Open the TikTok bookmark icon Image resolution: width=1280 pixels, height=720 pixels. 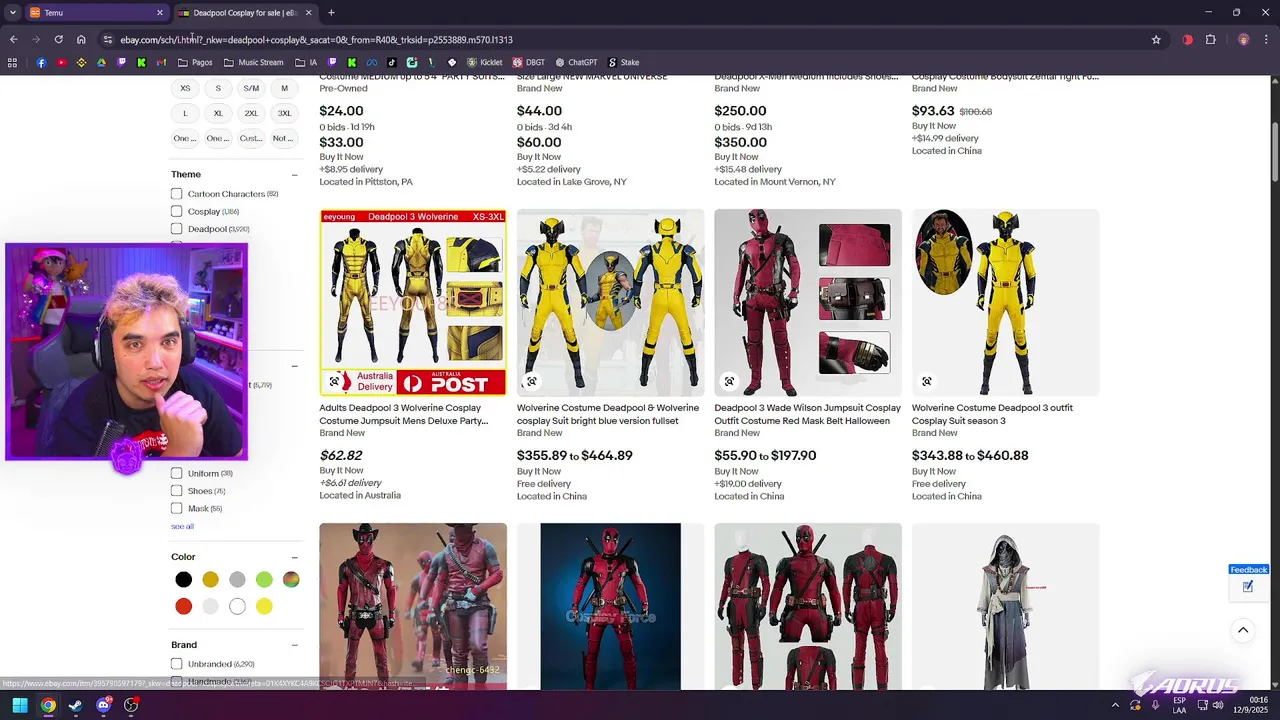click(x=392, y=62)
